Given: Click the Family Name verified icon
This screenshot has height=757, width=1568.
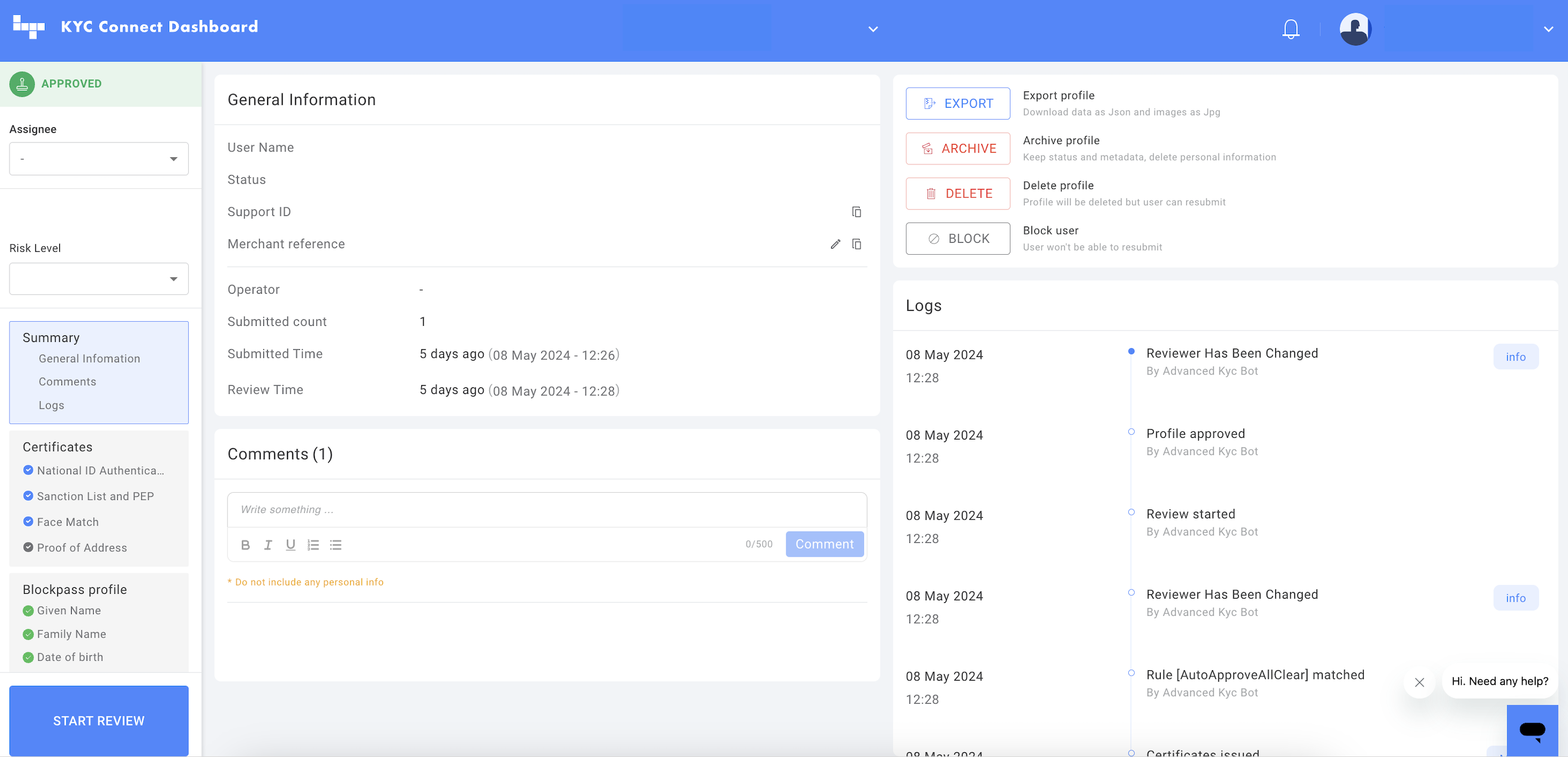Looking at the screenshot, I should 28,634.
